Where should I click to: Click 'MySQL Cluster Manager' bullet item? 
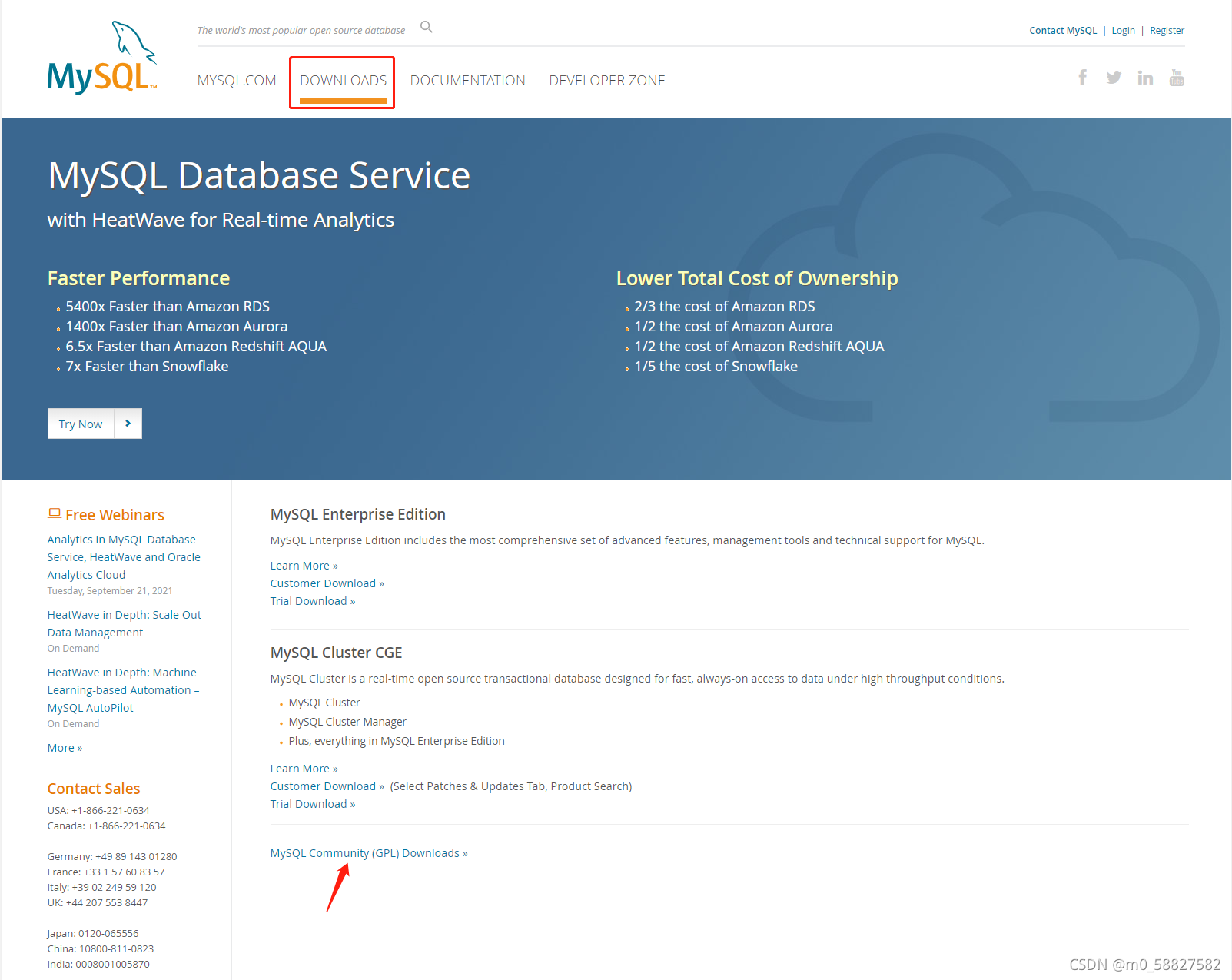[347, 722]
